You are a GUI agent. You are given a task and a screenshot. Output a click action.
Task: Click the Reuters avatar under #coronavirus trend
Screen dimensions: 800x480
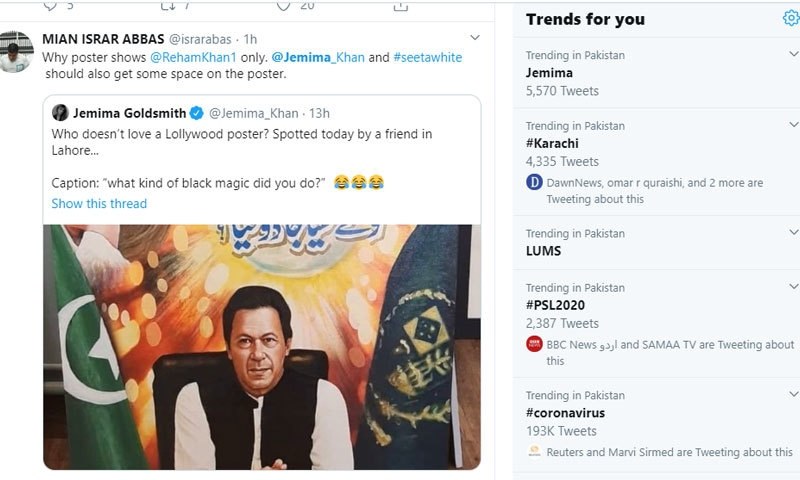(x=535, y=452)
